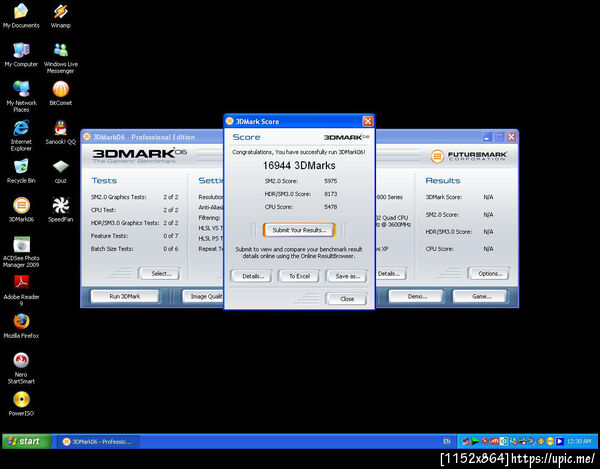The image size is (600, 469).
Task: Open the Windows Start menu
Action: click(26, 441)
